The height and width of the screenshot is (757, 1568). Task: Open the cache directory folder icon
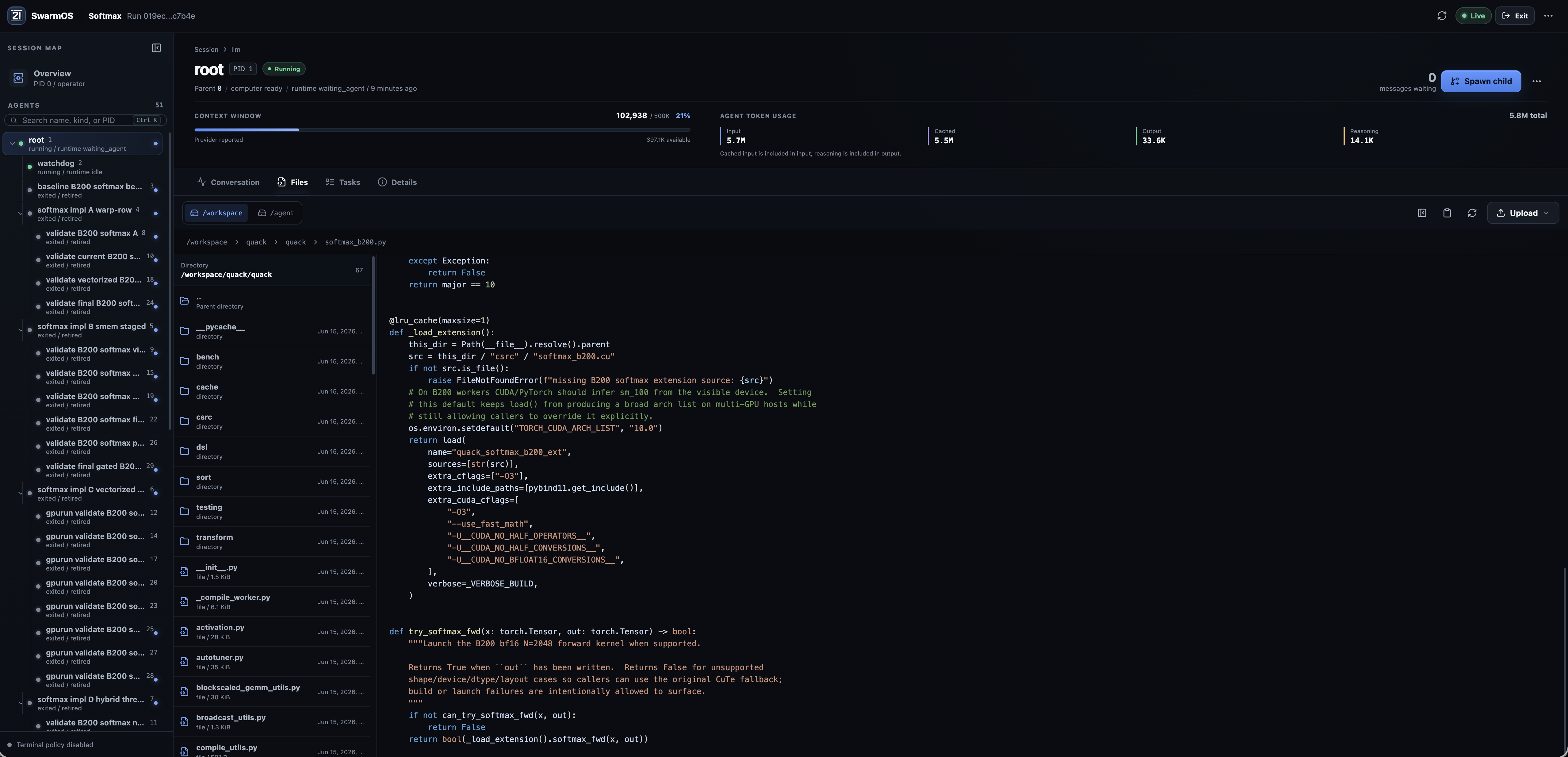point(185,391)
